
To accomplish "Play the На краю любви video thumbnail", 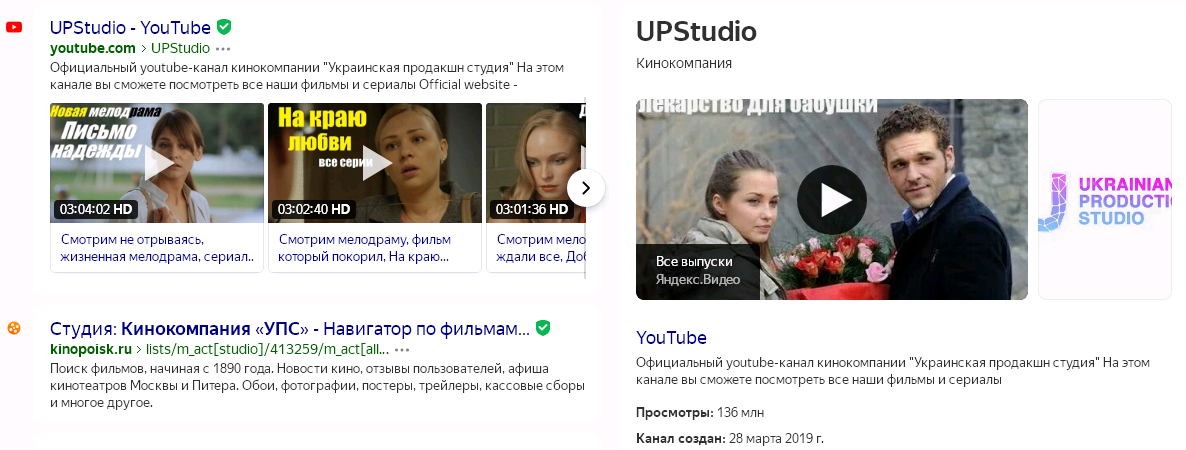I will coord(375,163).
